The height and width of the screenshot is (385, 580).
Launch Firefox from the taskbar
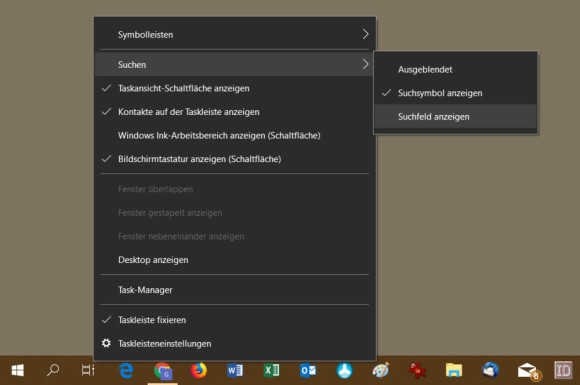(x=199, y=370)
